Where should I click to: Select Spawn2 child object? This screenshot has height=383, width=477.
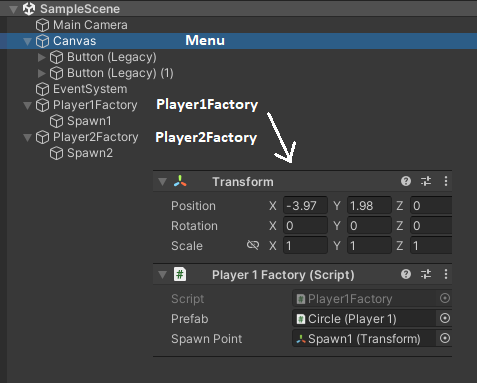(90, 153)
